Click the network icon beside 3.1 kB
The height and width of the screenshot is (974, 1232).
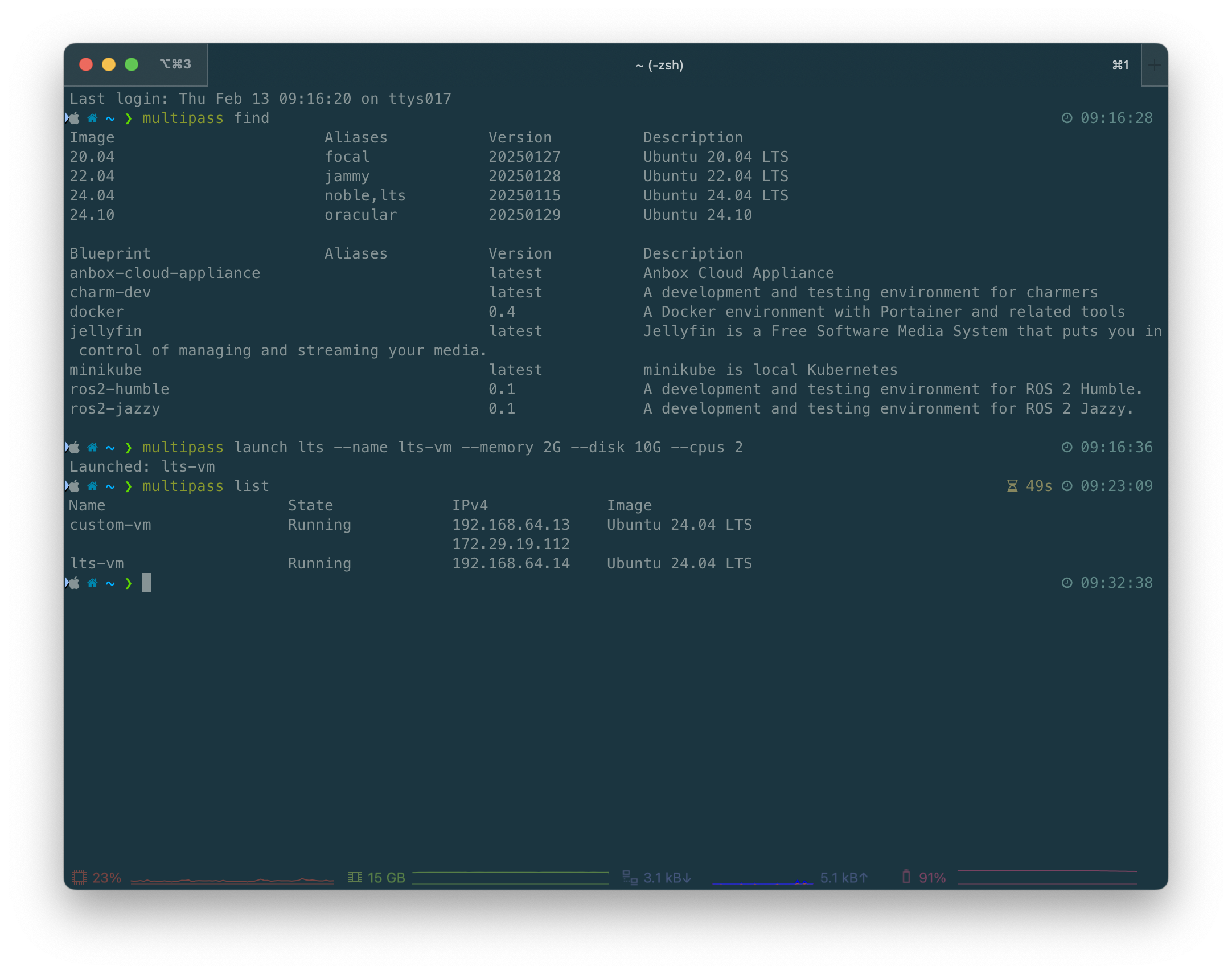[x=630, y=878]
